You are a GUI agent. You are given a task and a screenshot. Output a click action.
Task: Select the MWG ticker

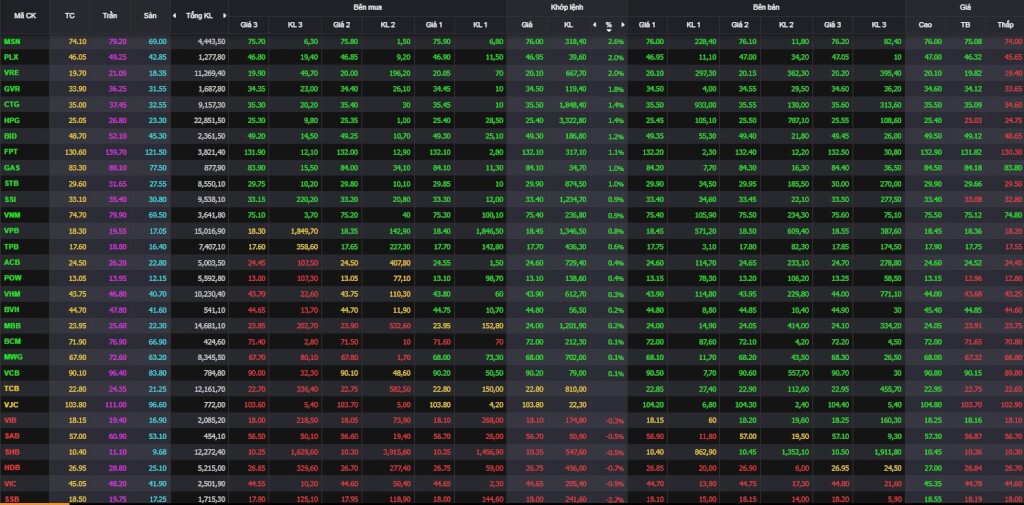click(12, 357)
